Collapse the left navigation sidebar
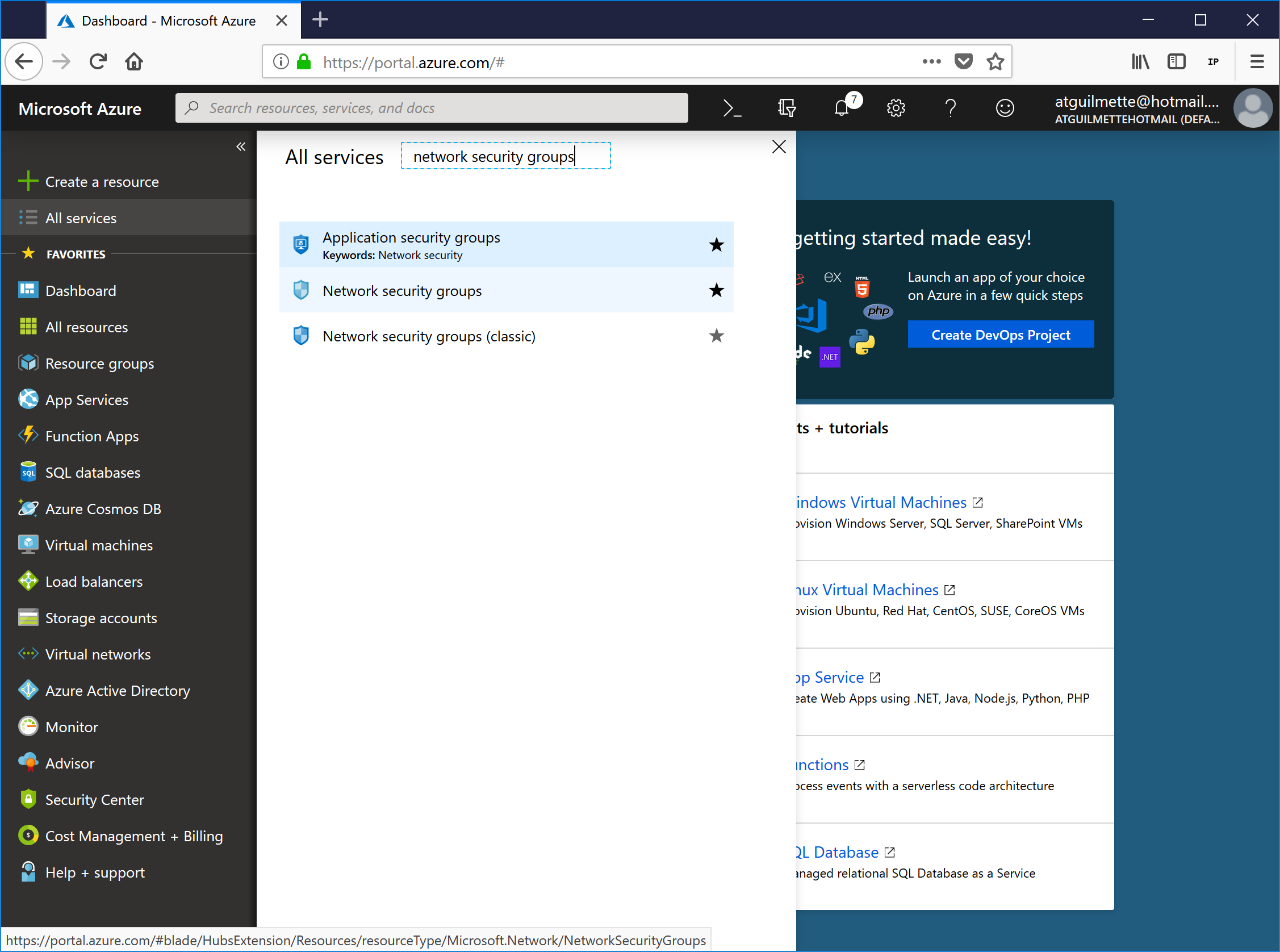 [241, 147]
